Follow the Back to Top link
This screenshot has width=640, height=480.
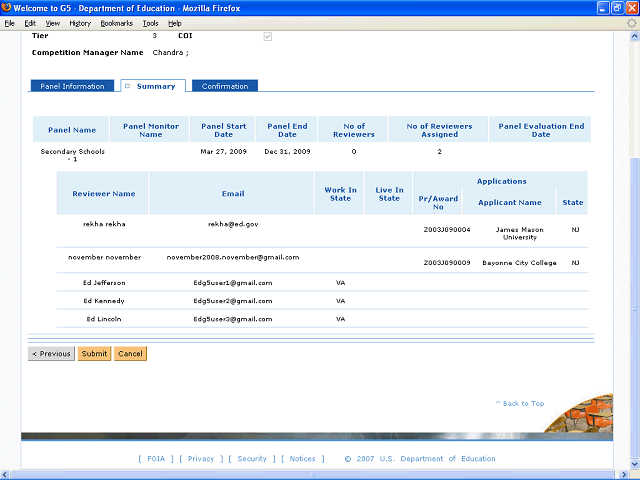coord(520,403)
